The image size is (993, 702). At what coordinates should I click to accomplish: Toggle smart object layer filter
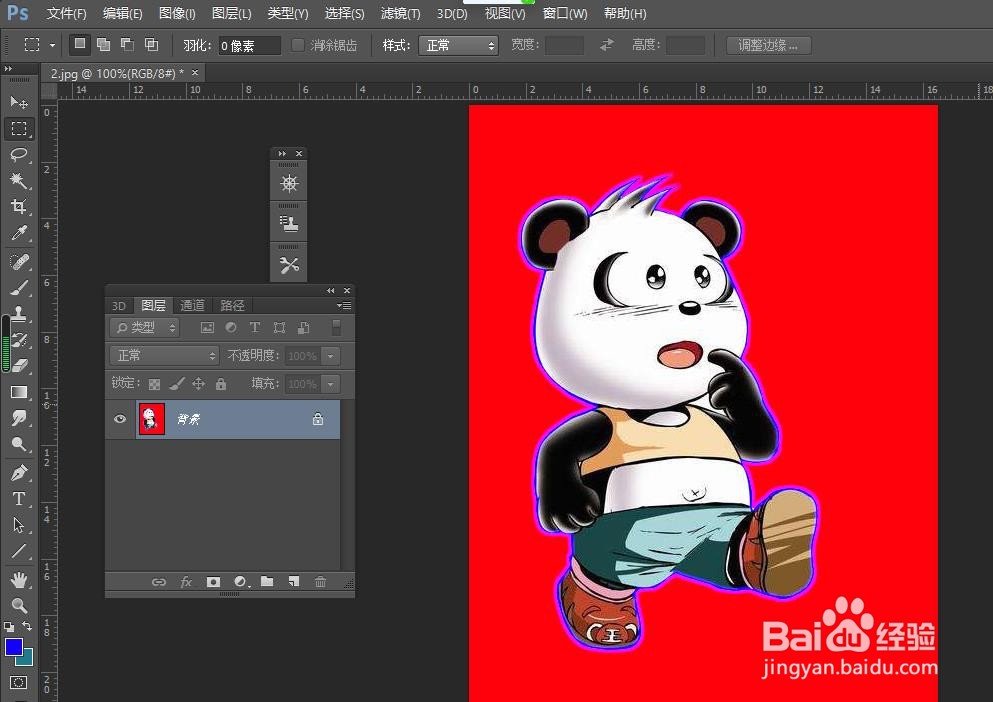point(304,328)
